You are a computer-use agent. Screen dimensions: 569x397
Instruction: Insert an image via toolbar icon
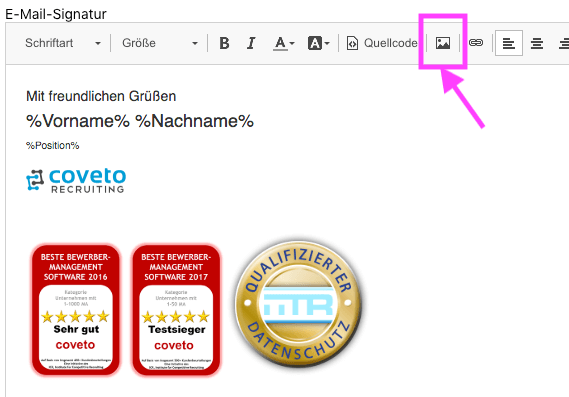coord(443,43)
